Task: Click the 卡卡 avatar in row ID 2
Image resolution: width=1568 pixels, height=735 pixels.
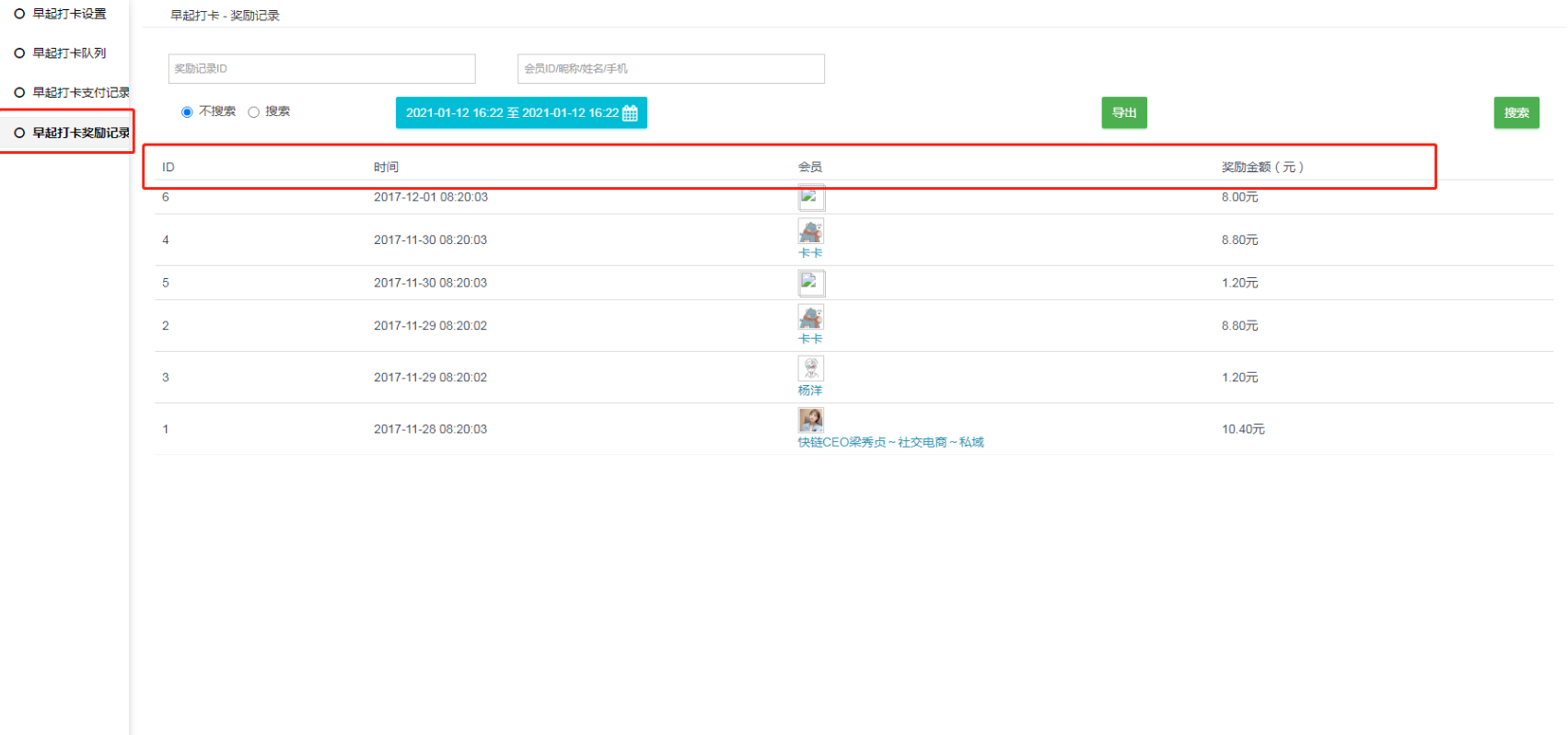Action: 811,317
